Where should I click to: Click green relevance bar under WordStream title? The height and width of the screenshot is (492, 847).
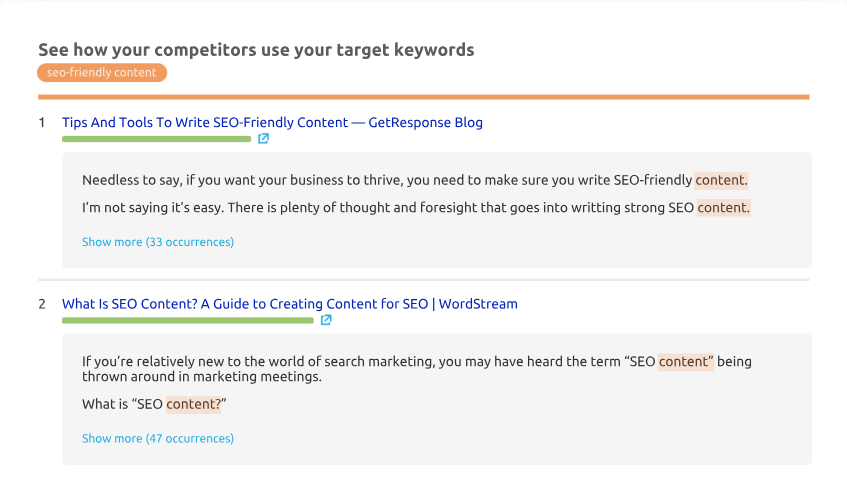187,320
